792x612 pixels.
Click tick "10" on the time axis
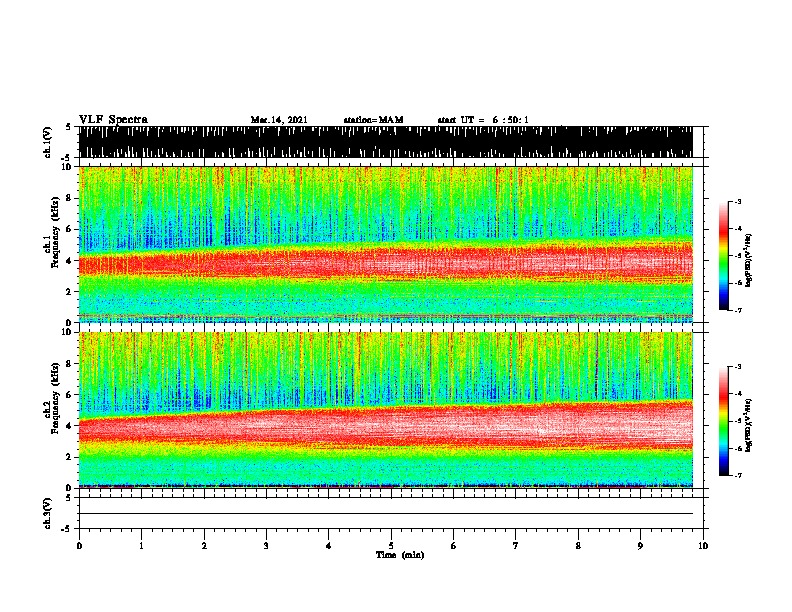[x=703, y=546]
